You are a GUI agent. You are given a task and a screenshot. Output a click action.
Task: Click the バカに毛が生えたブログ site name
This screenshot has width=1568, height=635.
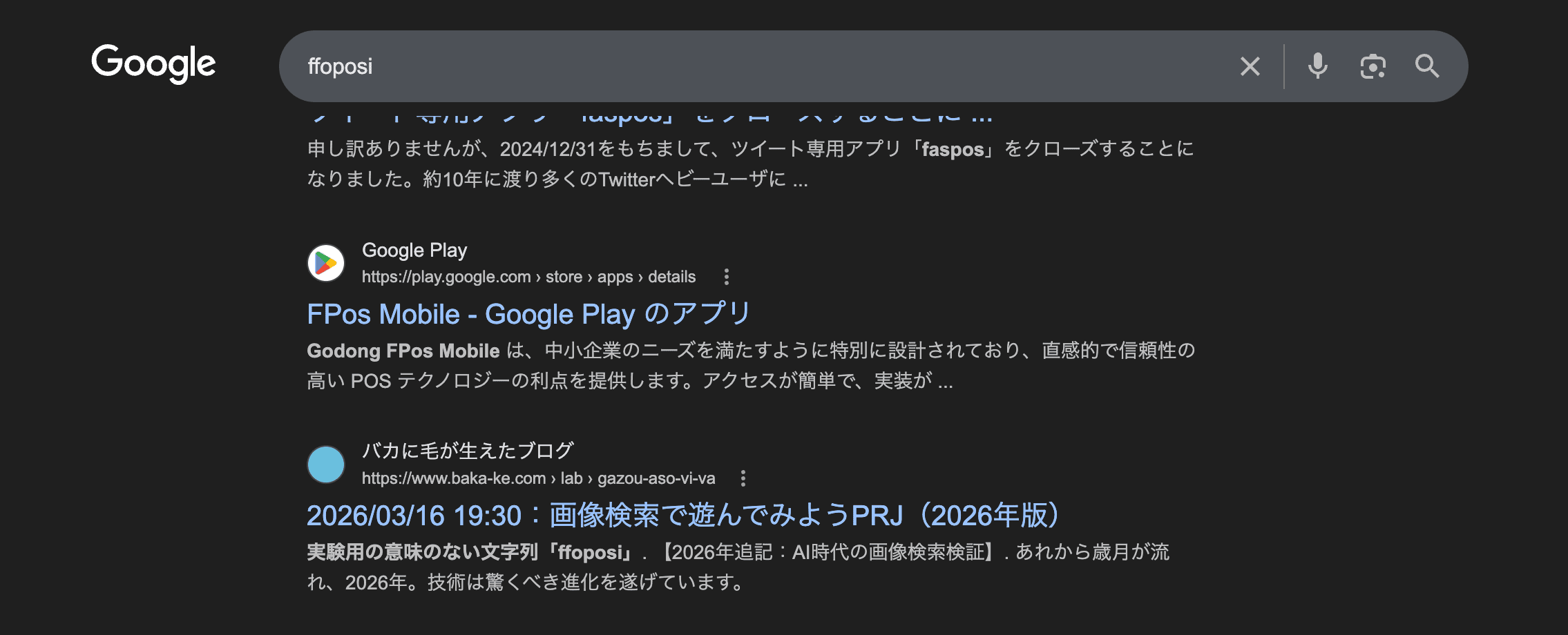pos(468,451)
